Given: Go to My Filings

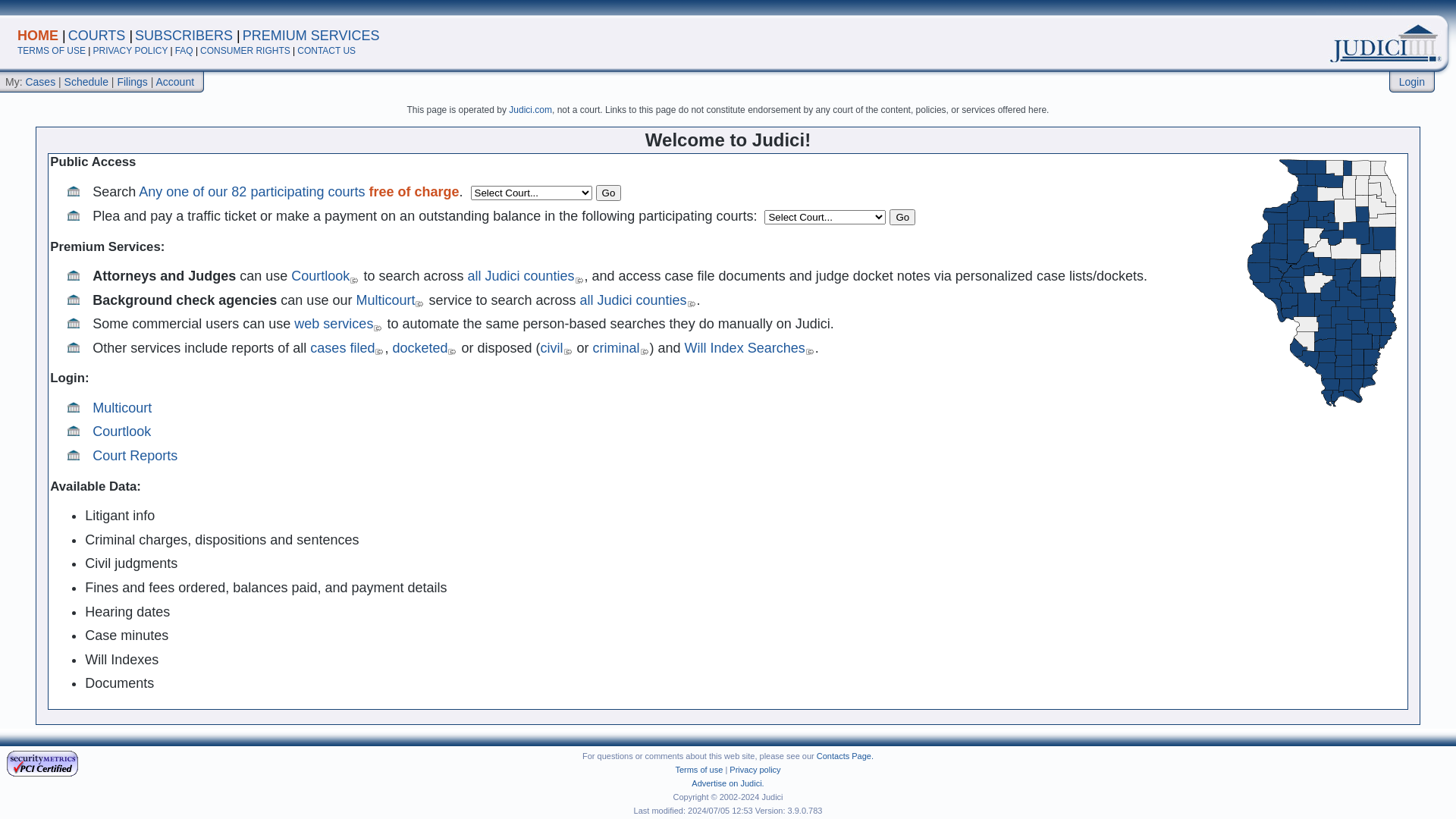Looking at the screenshot, I should [132, 82].
